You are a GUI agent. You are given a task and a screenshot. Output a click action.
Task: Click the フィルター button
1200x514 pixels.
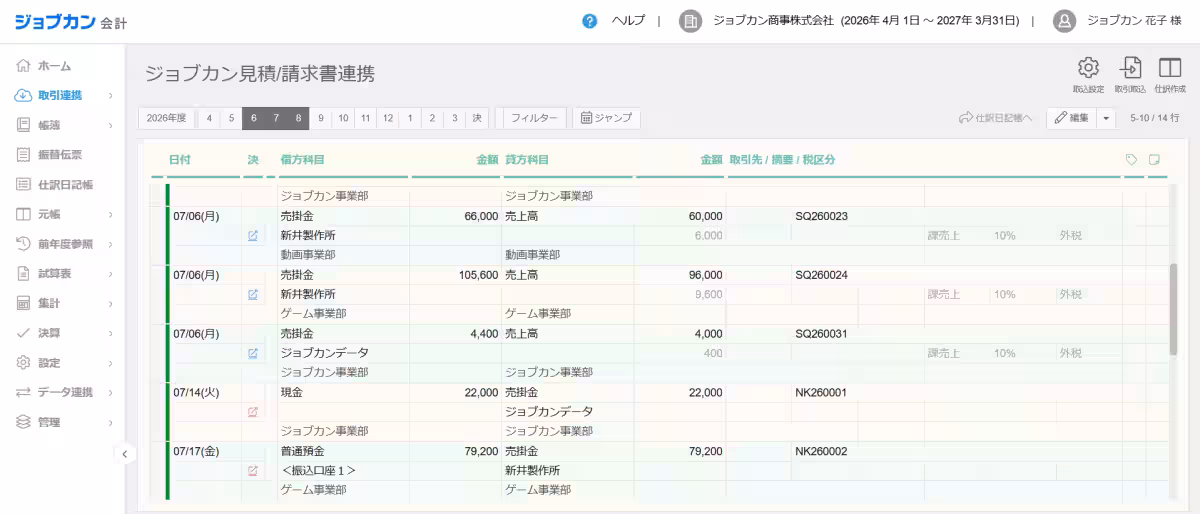click(535, 118)
